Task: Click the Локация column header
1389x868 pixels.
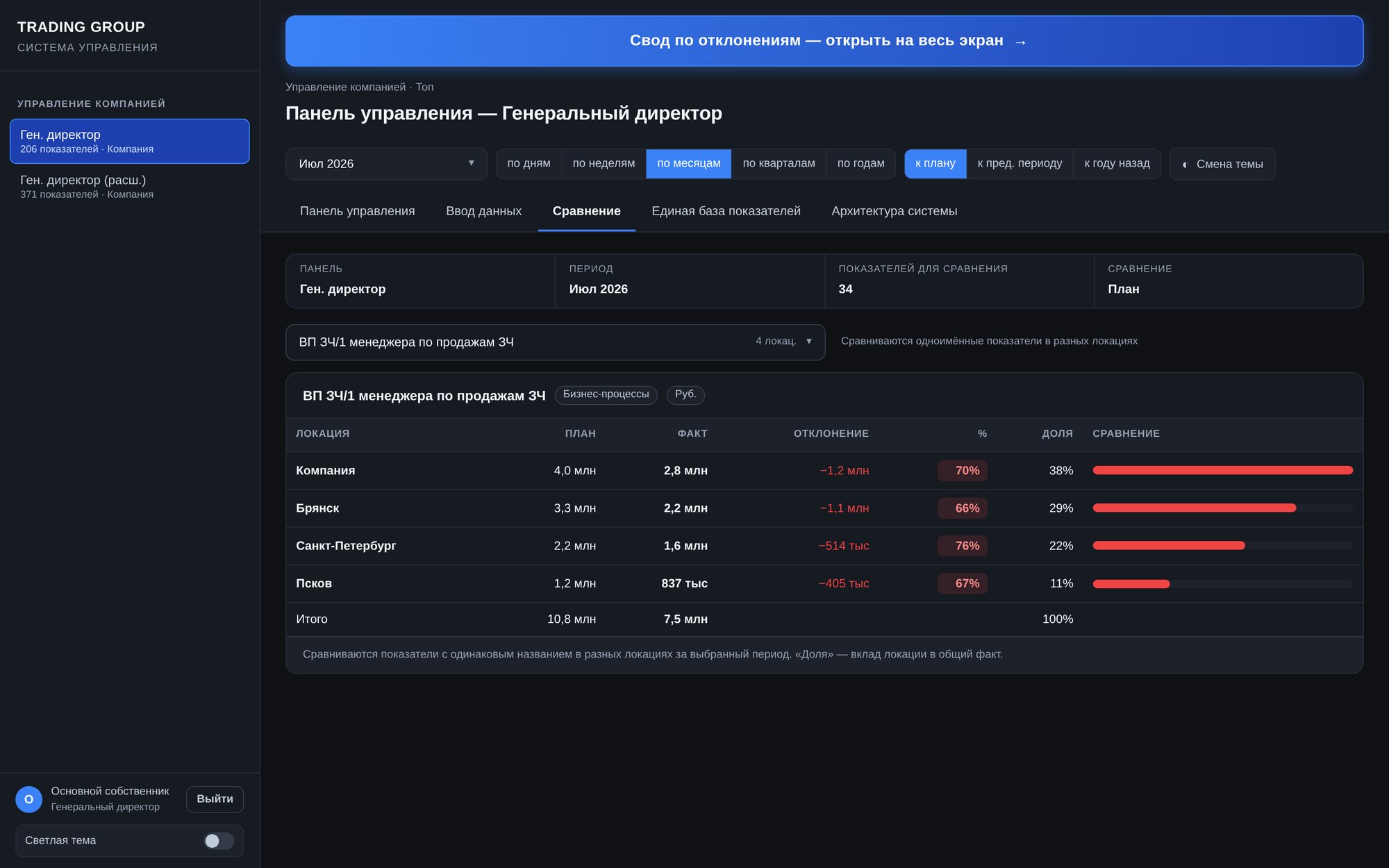Action: [x=323, y=434]
